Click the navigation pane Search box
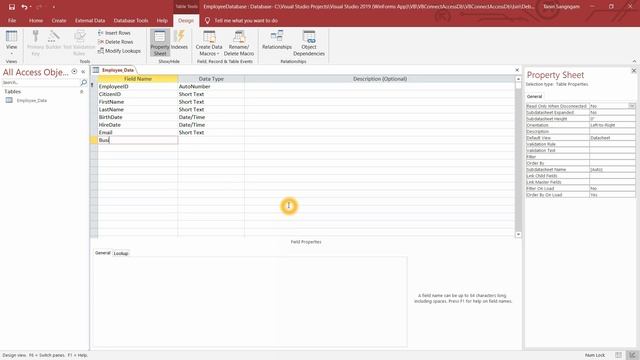640x360 pixels. (x=40, y=82)
